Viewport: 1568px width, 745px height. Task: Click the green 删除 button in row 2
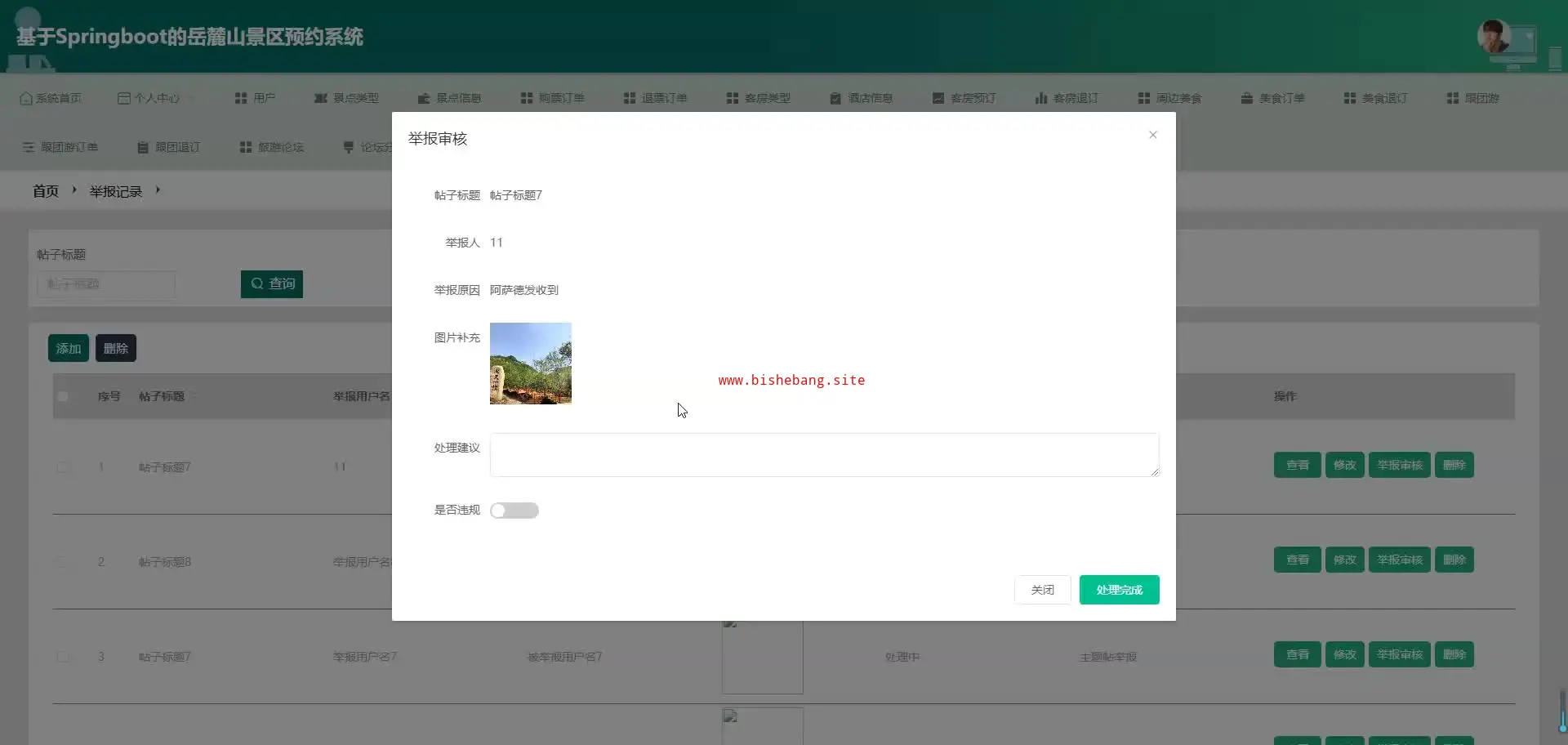point(1454,560)
